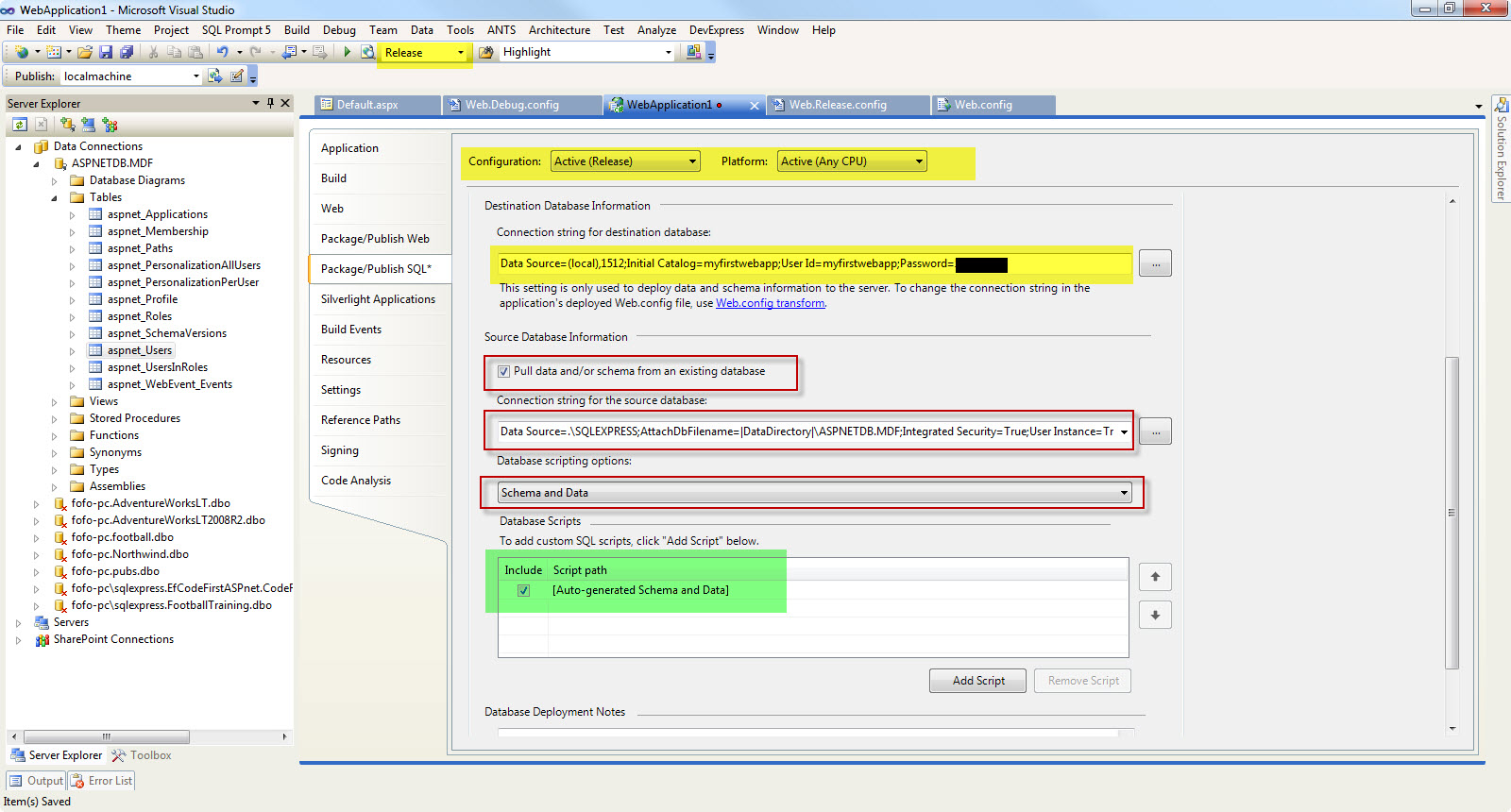Click the Cut scissors icon

pyautogui.click(x=153, y=52)
